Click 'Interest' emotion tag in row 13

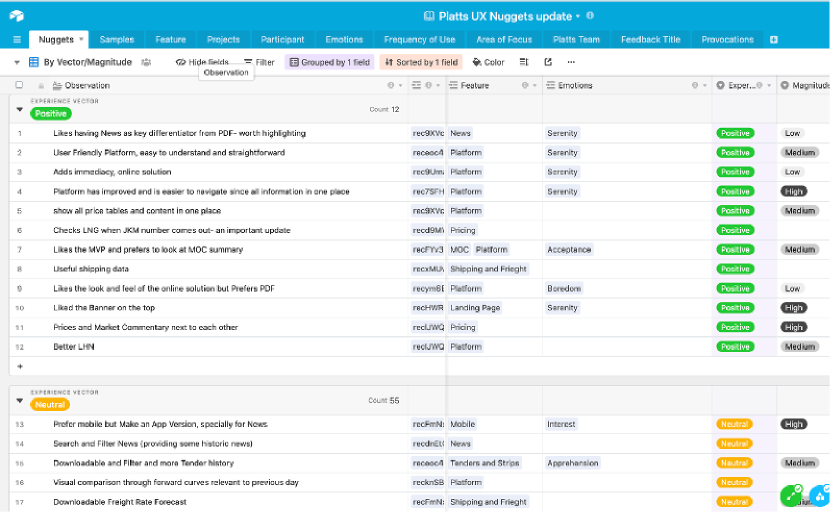click(x=561, y=424)
